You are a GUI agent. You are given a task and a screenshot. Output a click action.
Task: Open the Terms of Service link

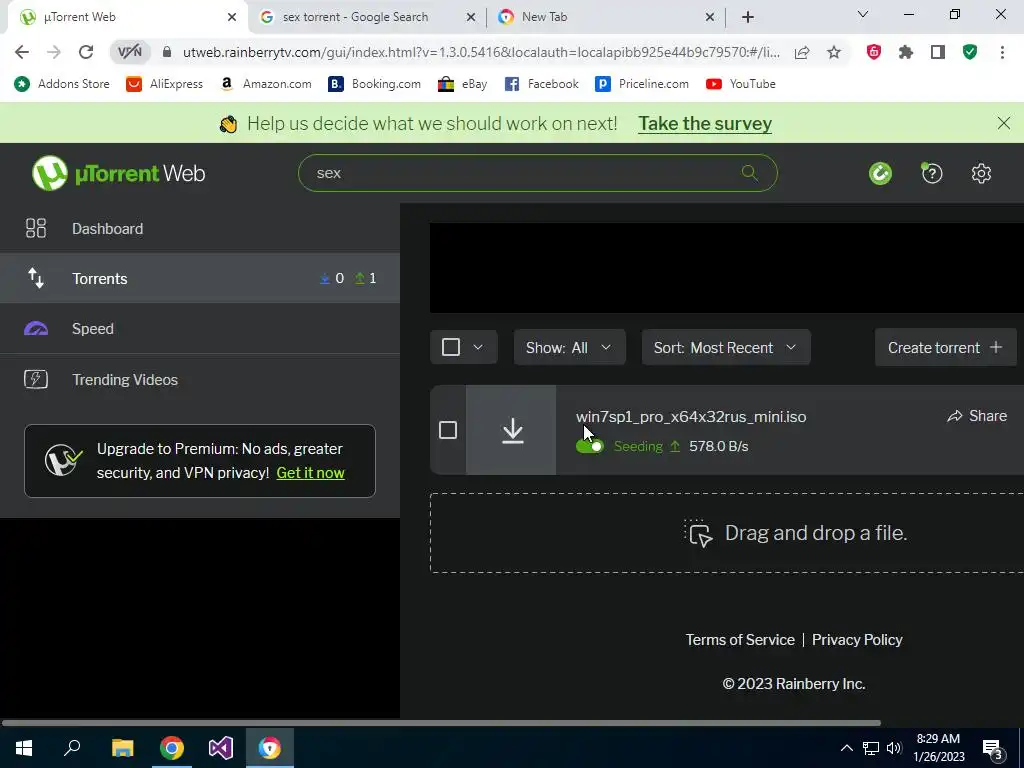click(740, 640)
